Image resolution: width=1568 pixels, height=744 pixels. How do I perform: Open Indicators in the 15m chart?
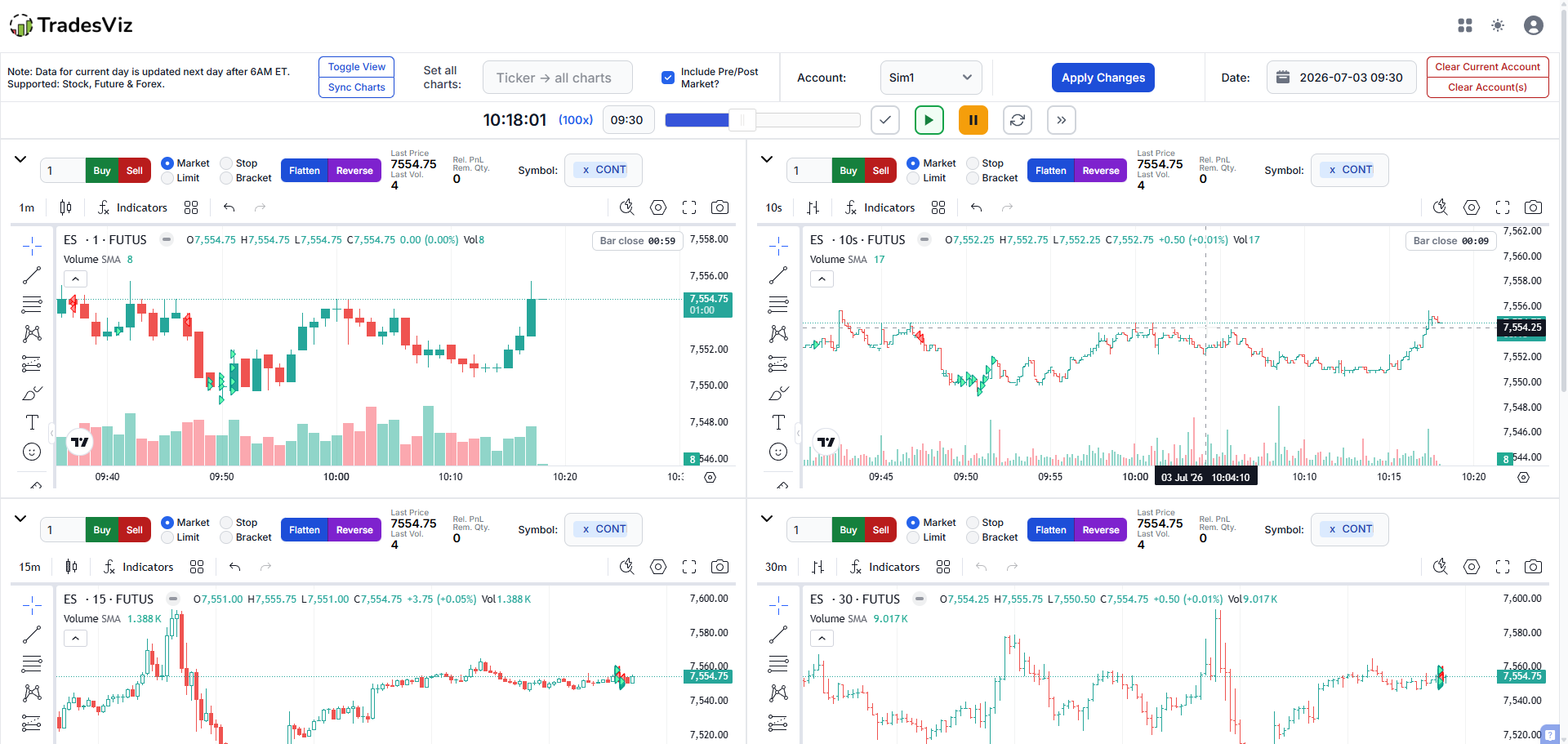[x=138, y=567]
